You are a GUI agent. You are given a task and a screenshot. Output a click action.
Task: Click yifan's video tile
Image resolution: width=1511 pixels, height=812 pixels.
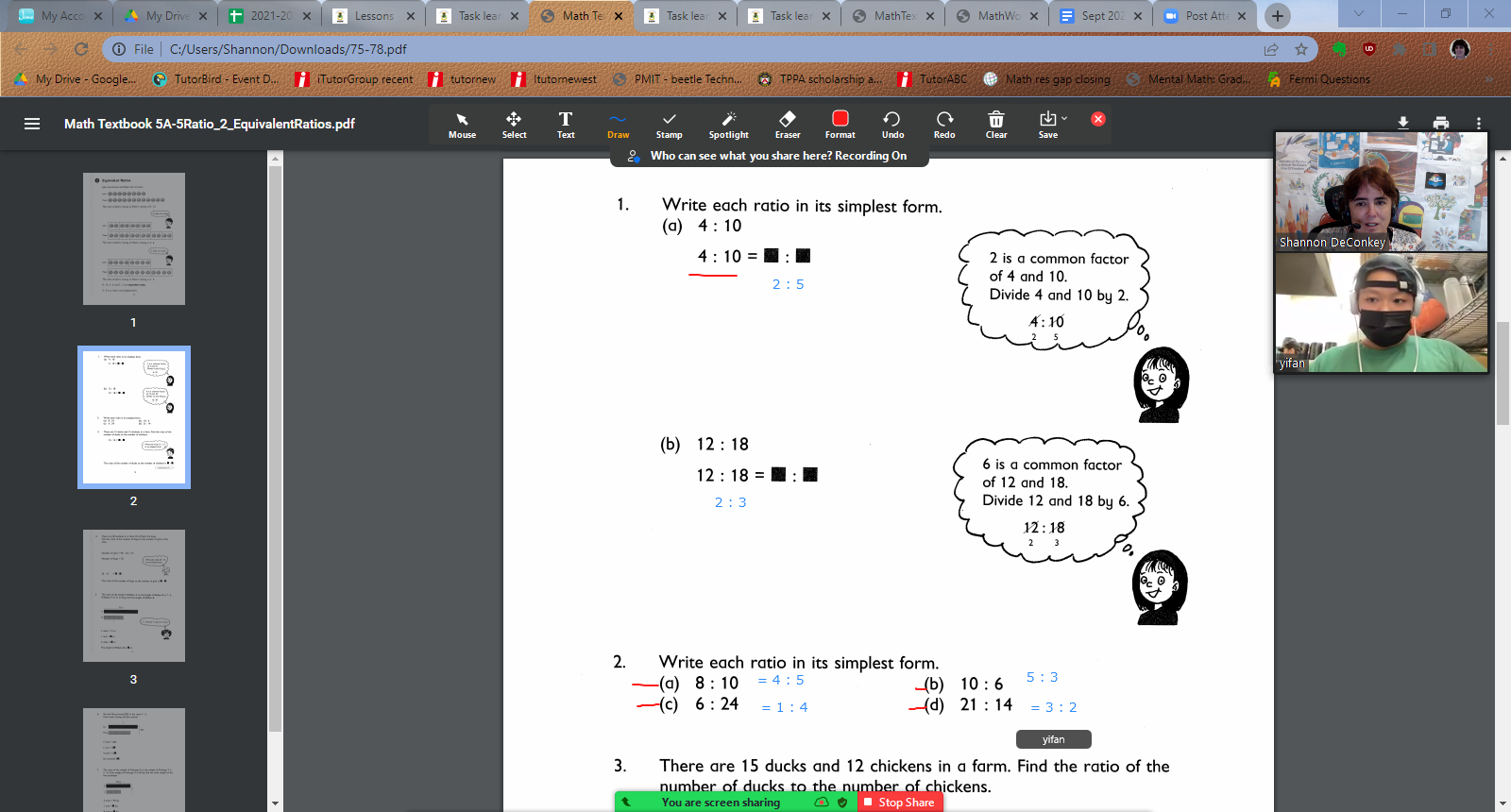(x=1382, y=313)
